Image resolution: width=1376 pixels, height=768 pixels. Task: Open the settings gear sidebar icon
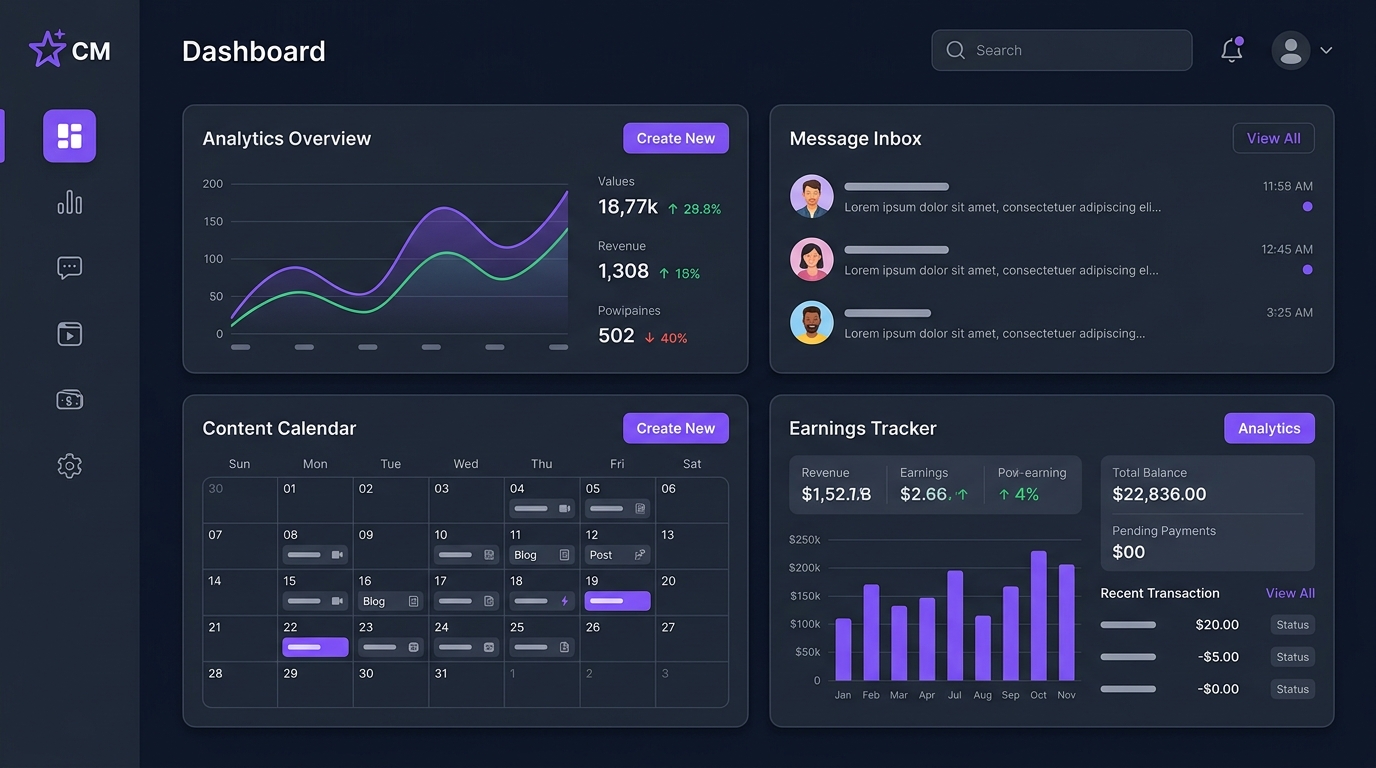[x=70, y=466]
